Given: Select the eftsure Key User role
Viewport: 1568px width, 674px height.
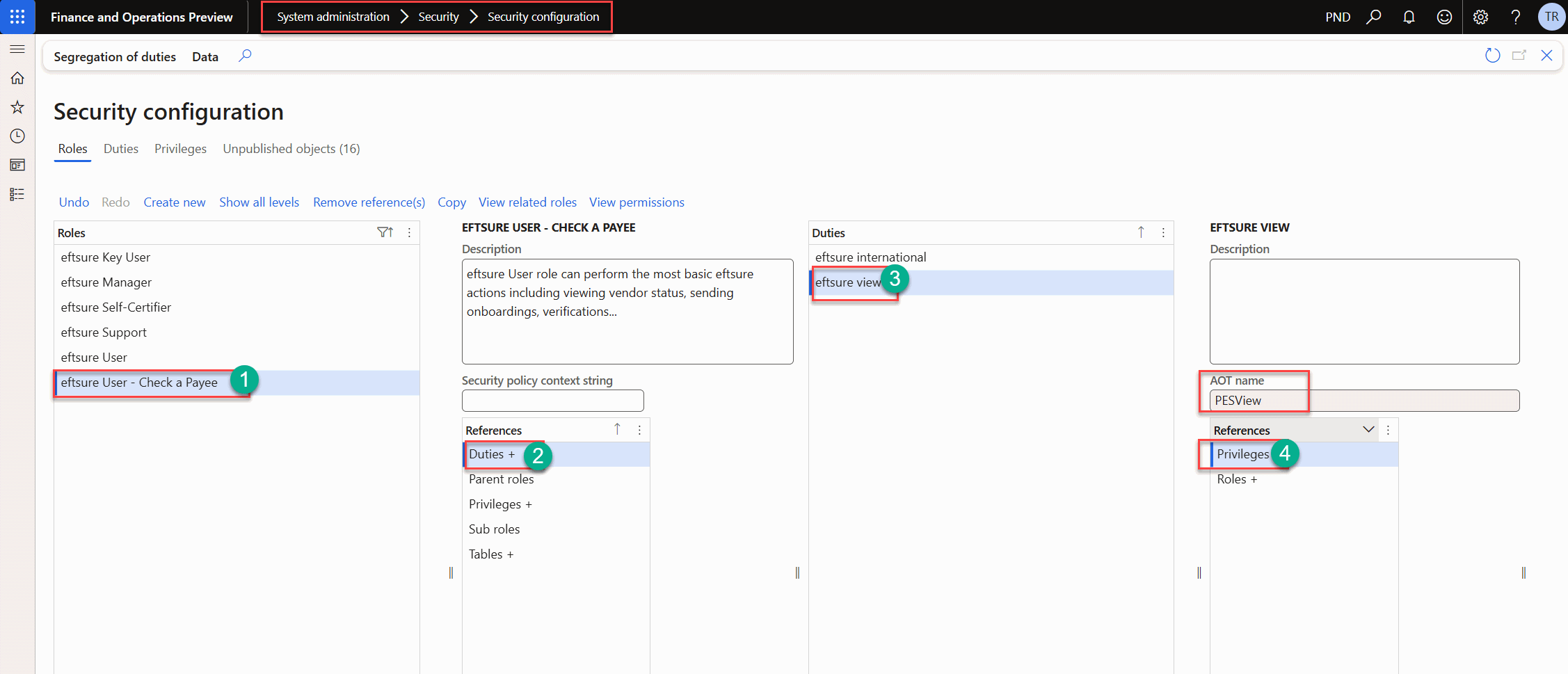Looking at the screenshot, I should (237, 257).
